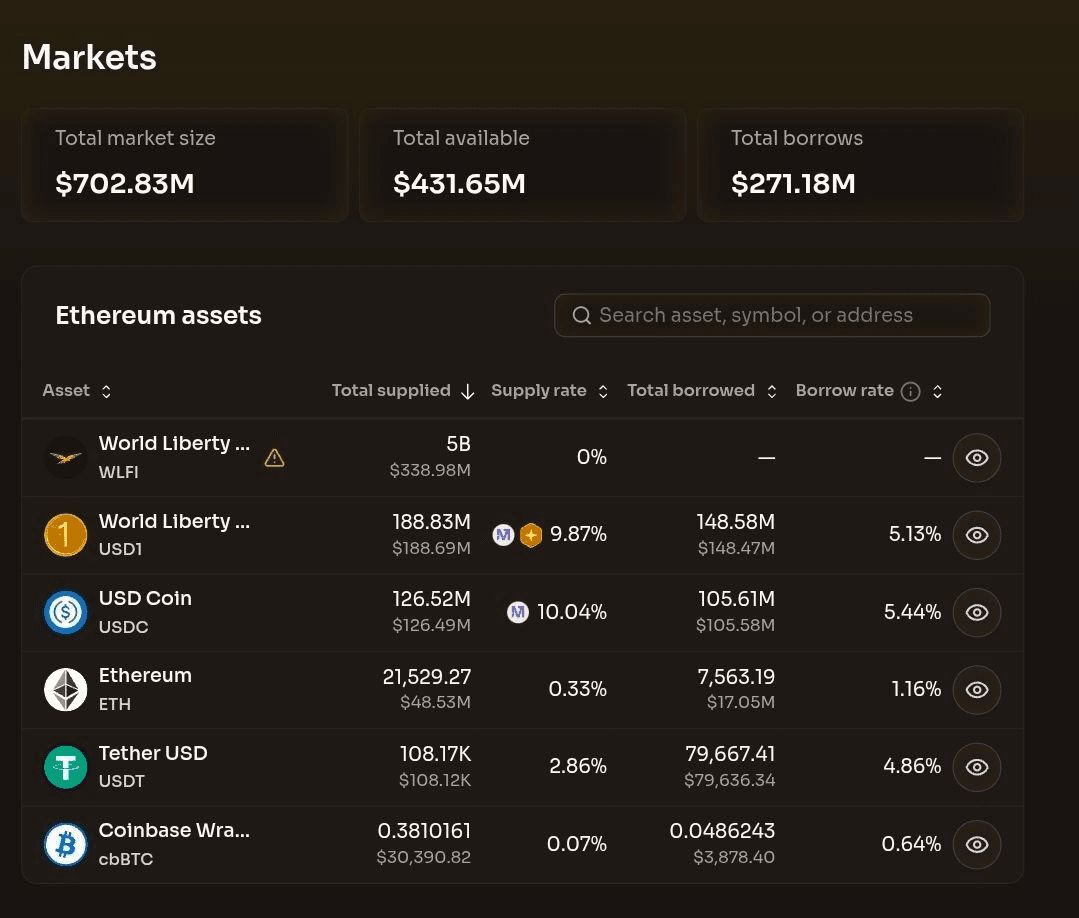Click the M reward badge on USDC row

pyautogui.click(x=517, y=612)
